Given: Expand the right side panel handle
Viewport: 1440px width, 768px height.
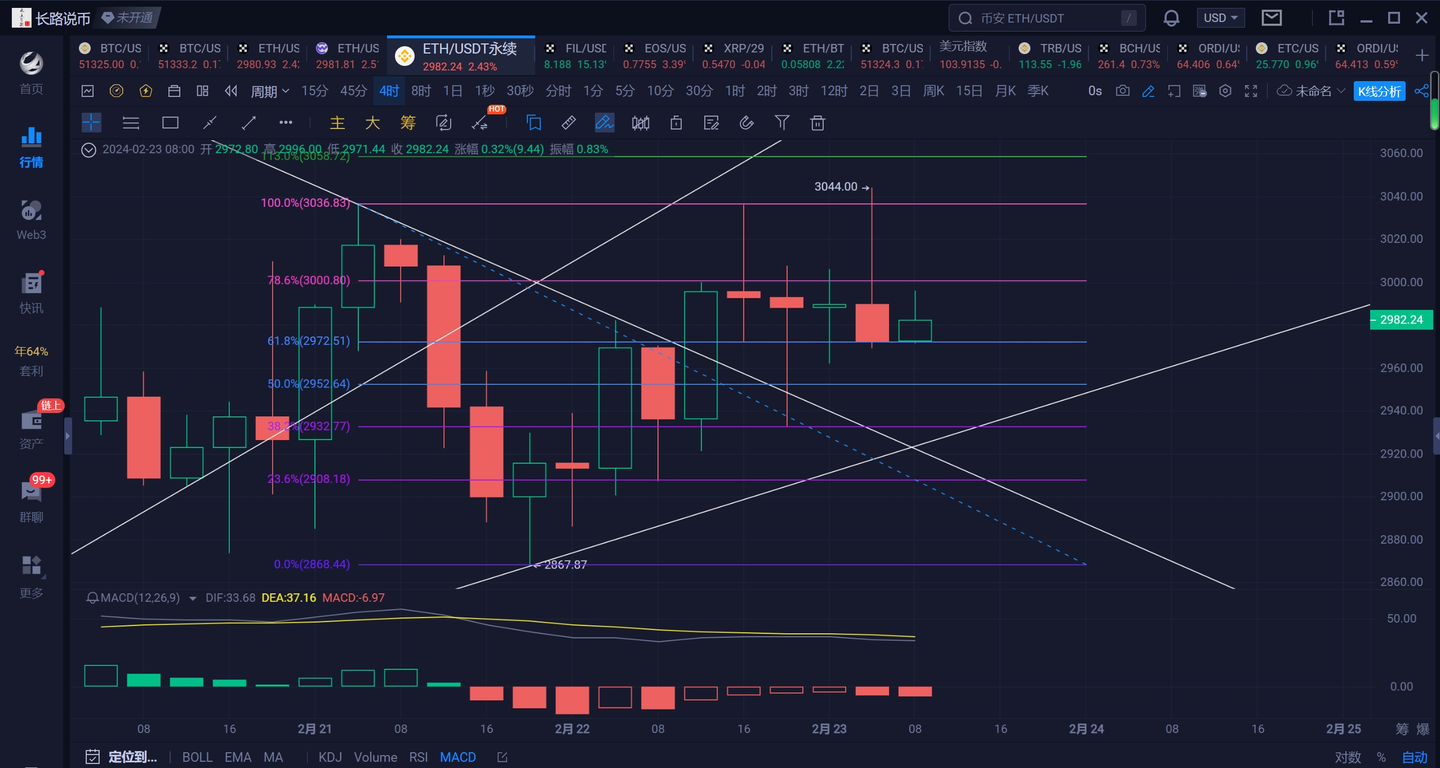Looking at the screenshot, I should (x=1436, y=436).
